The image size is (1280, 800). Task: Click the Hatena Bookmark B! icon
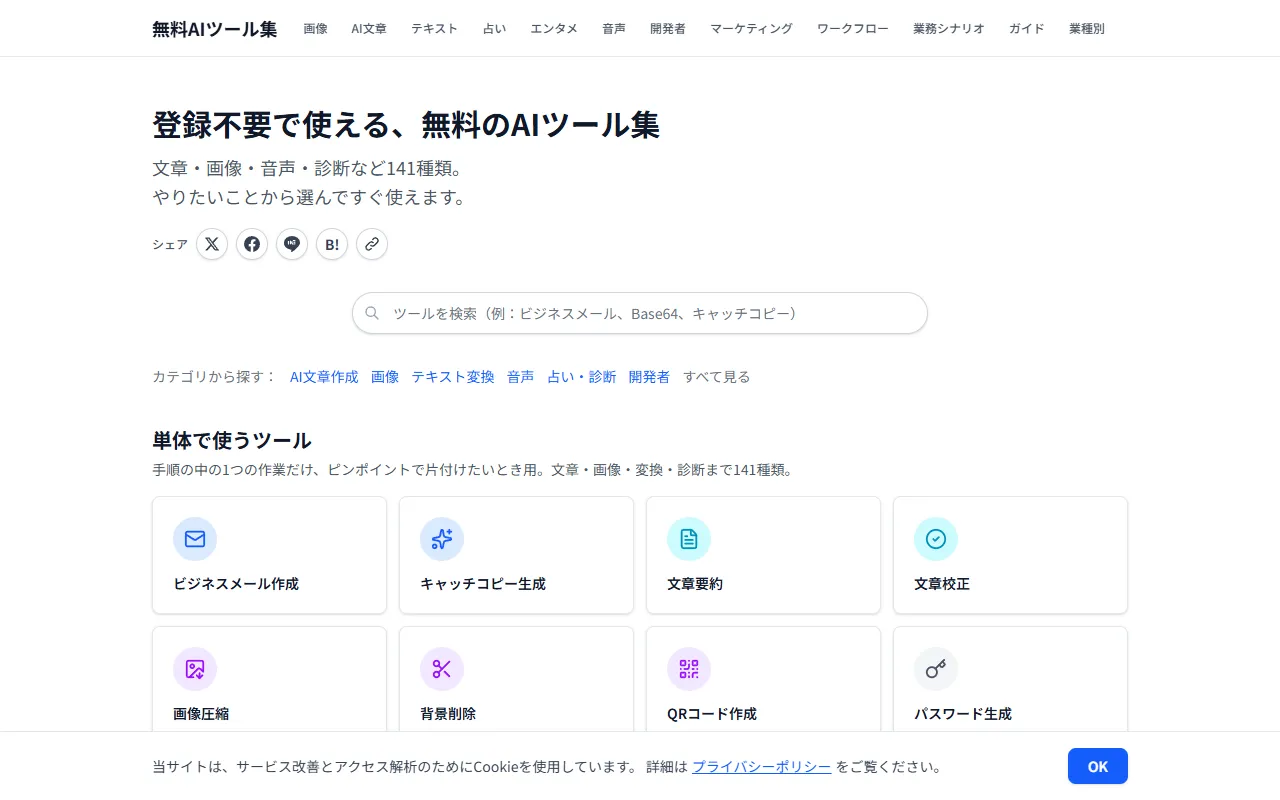click(x=332, y=244)
